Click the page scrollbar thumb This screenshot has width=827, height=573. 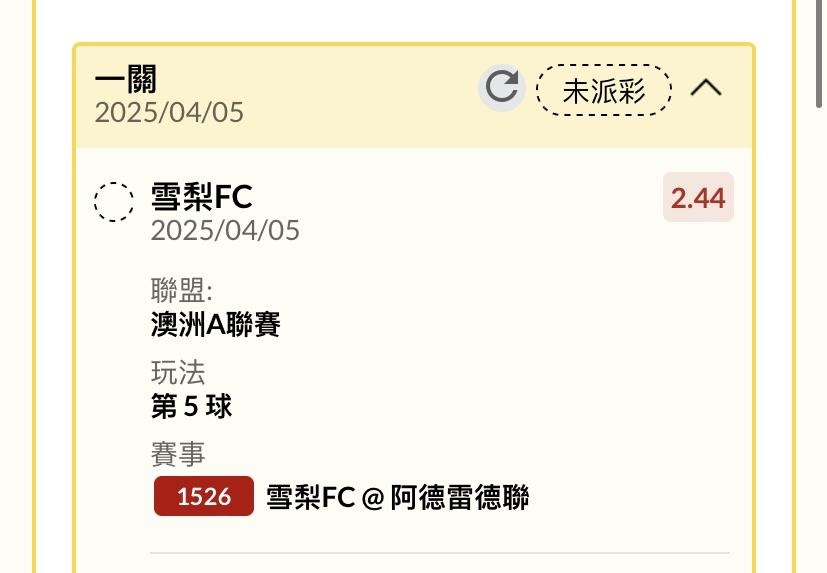[x=819, y=53]
